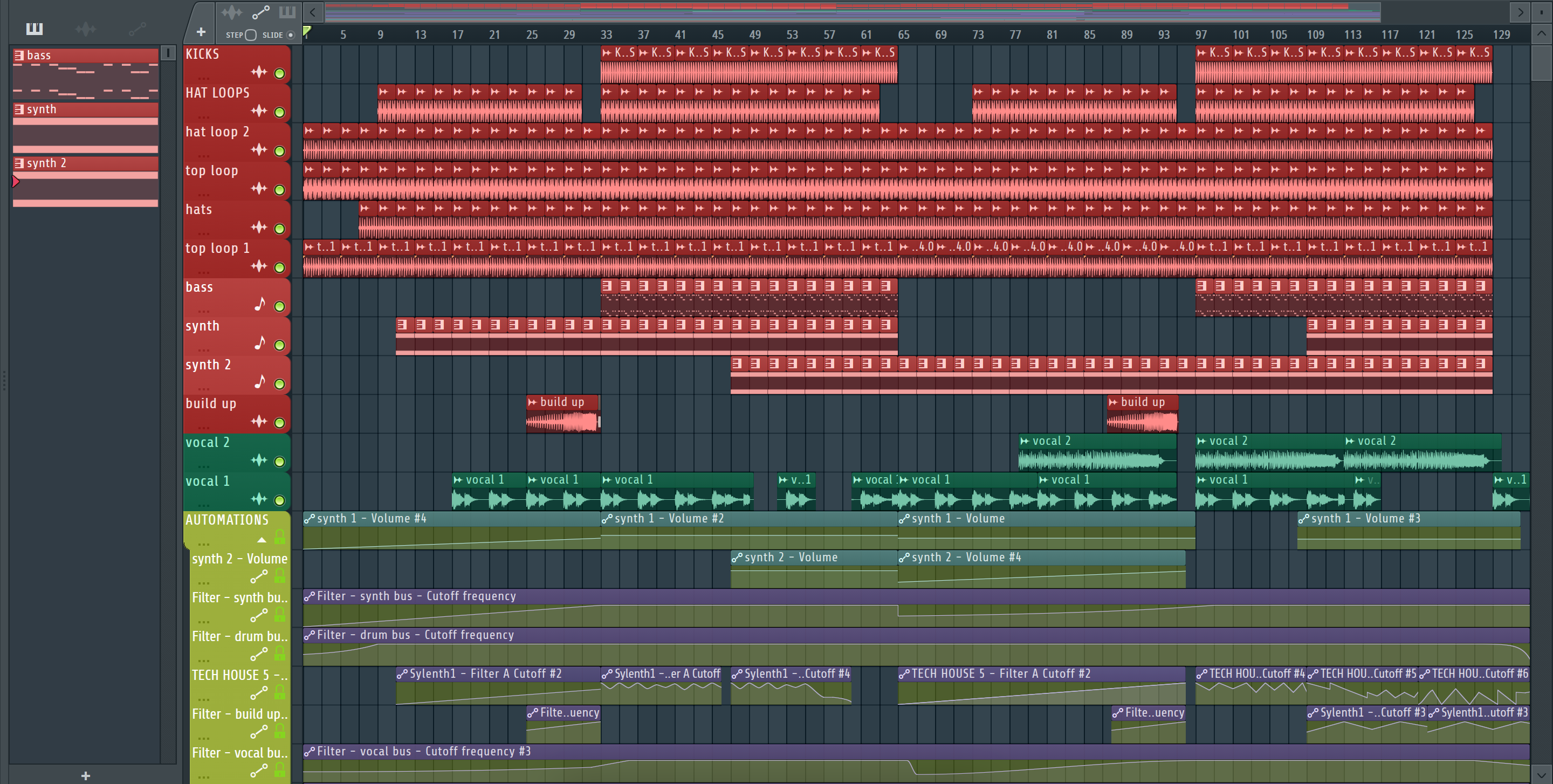Open the Filter - drum bus - Cutoff frequency clip menu
The image size is (1553, 784).
click(310, 635)
